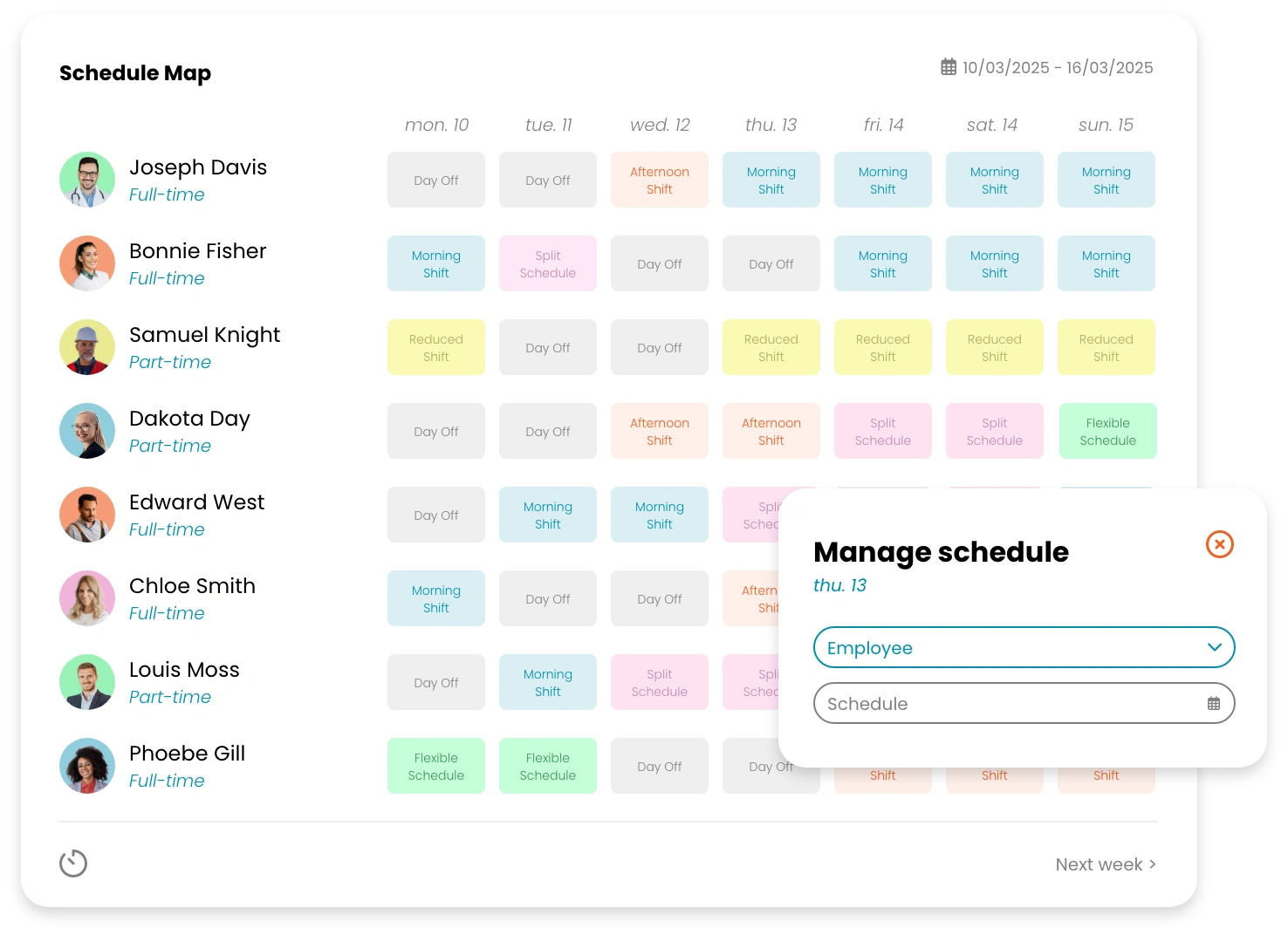Close the Manage schedule popup
The width and height of the screenshot is (1288, 935).
[1219, 545]
